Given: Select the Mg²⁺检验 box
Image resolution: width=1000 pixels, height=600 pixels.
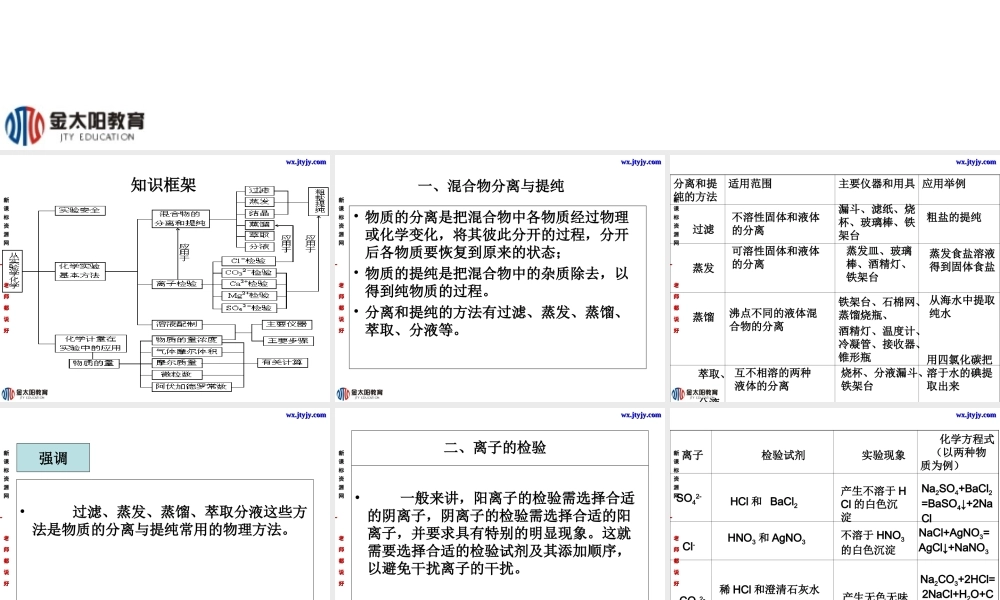Looking at the screenshot, I should 249,296.
